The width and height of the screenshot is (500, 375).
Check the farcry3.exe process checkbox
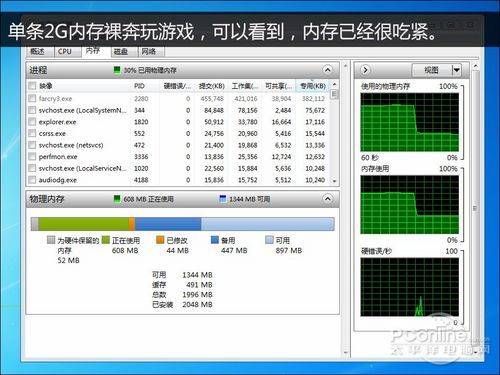(32, 98)
